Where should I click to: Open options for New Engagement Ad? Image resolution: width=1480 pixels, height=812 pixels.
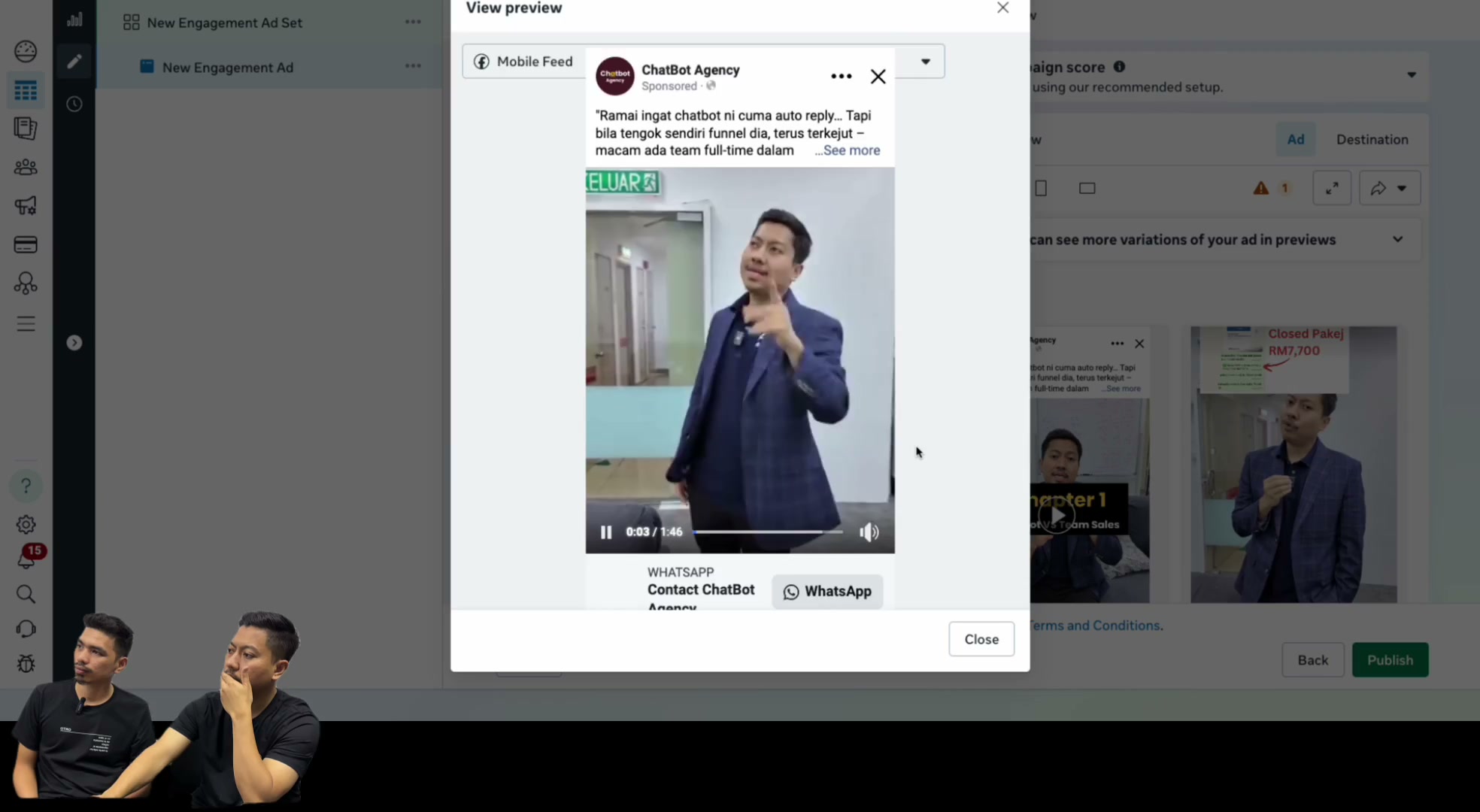click(413, 65)
